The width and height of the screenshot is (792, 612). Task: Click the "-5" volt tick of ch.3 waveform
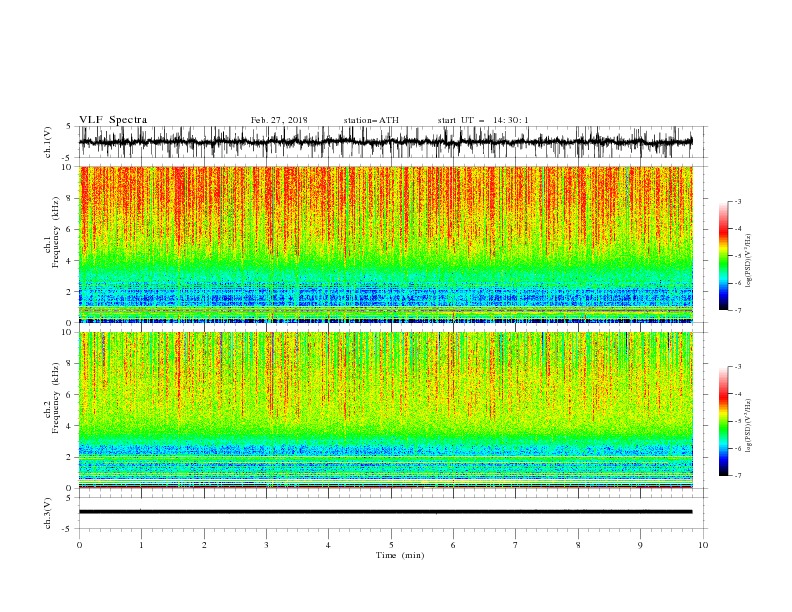tap(68, 529)
